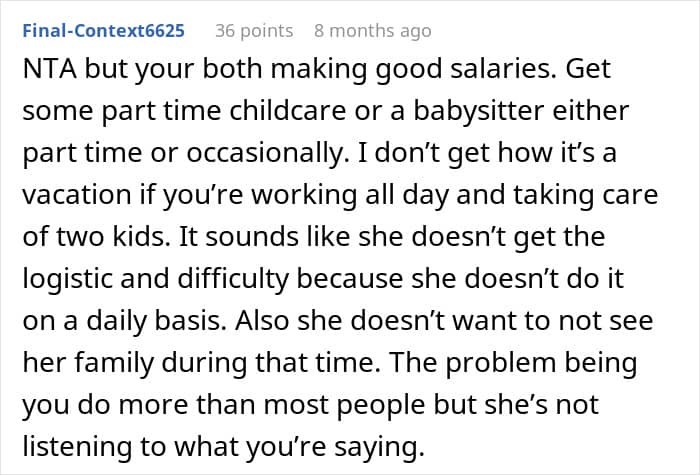
Task: Click the word "childcare" in the comment
Action: pyautogui.click(x=288, y=111)
